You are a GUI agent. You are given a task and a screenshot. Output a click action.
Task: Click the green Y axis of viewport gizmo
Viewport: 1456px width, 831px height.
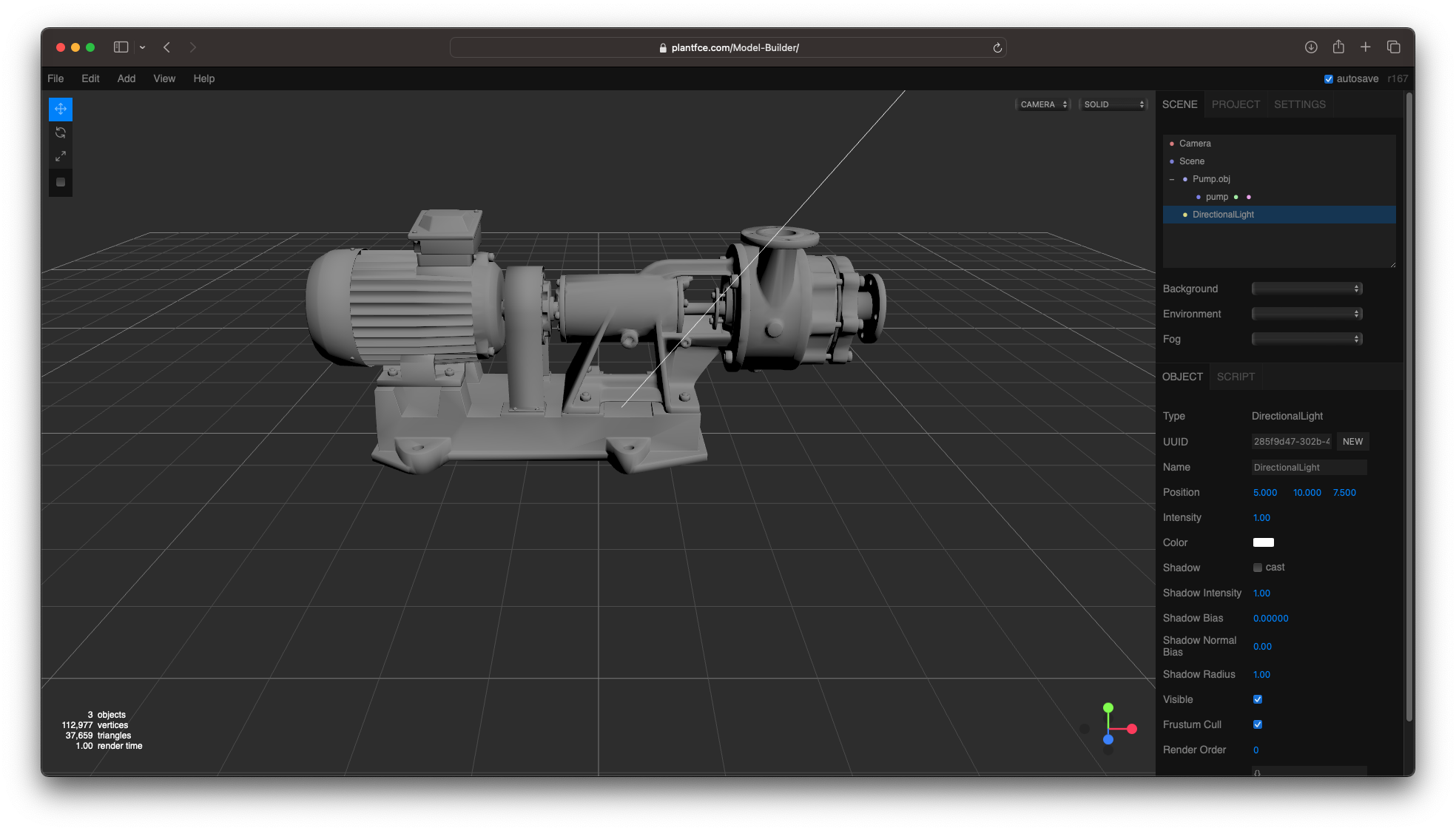1108,708
